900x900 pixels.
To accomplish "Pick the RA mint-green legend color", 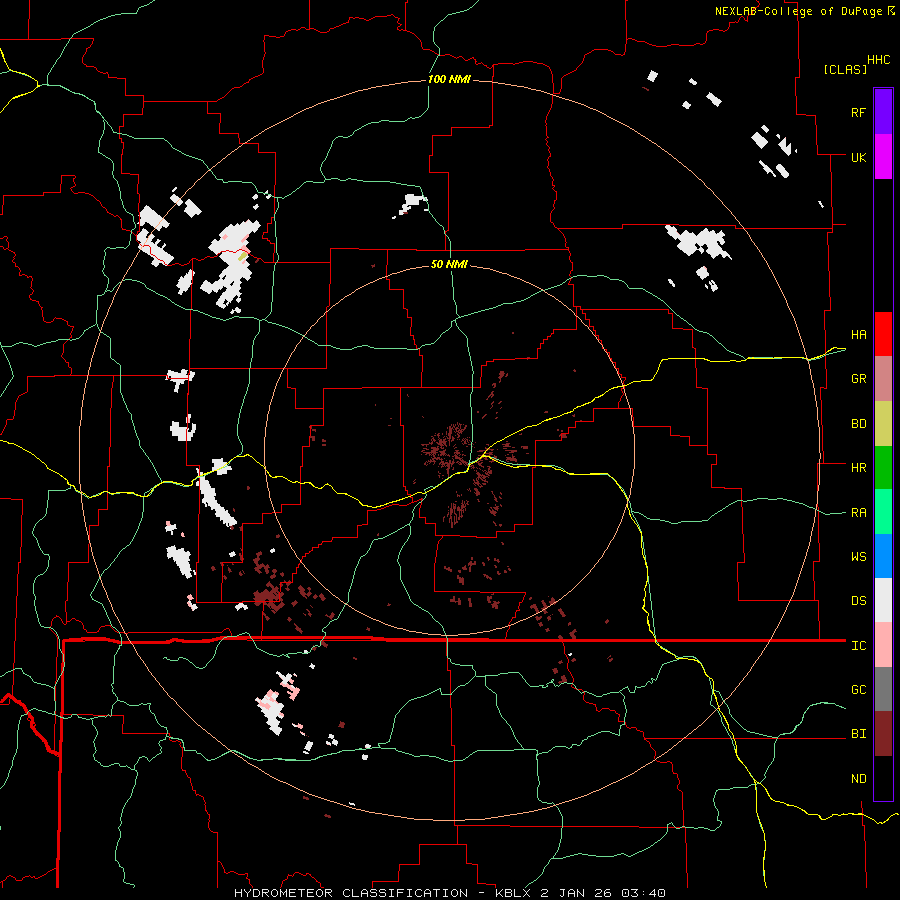I will (x=883, y=512).
